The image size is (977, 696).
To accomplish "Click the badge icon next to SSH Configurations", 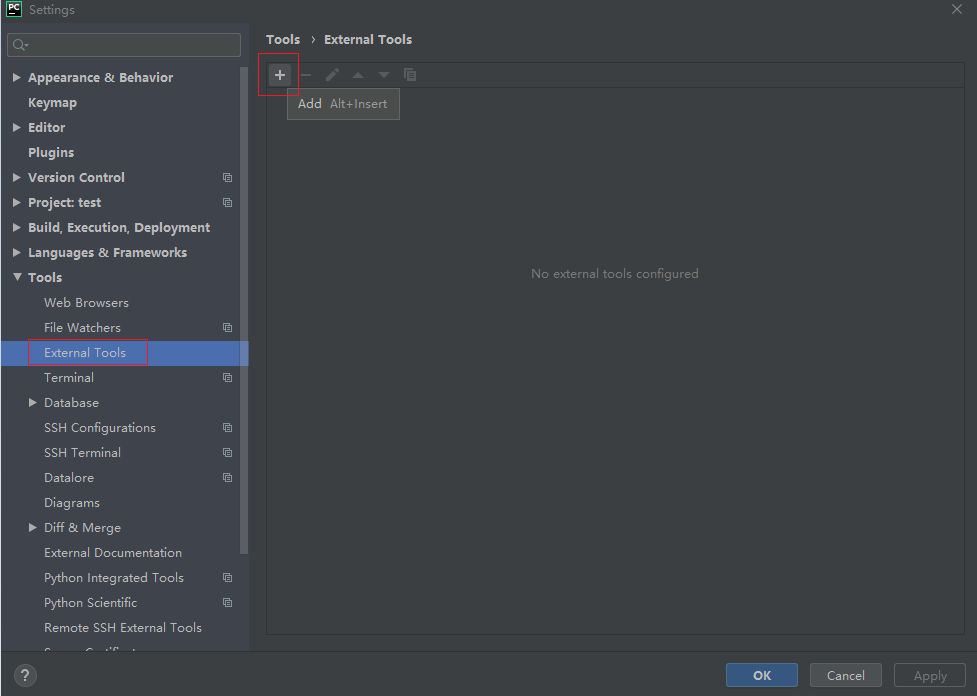I will coord(227,427).
